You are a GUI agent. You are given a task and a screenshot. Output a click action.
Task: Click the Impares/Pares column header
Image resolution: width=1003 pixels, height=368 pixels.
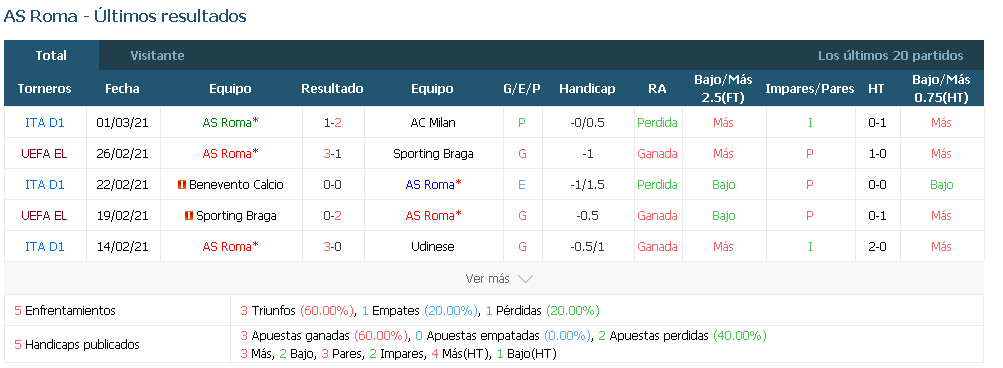coord(810,88)
